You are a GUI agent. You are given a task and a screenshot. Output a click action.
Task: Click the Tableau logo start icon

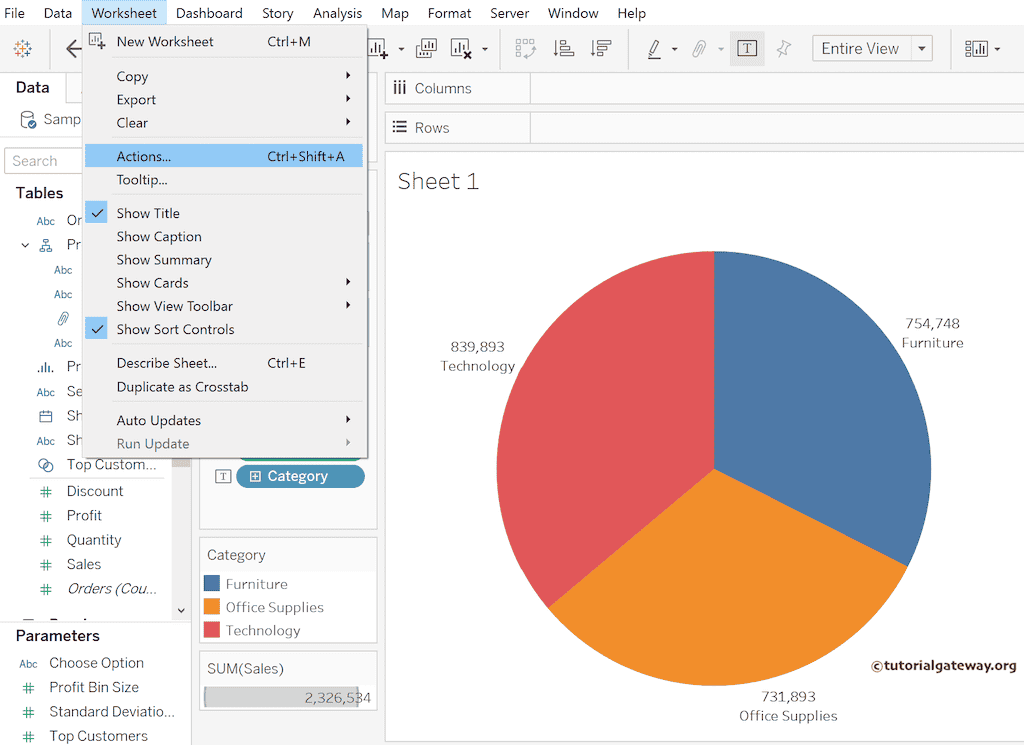point(22,48)
